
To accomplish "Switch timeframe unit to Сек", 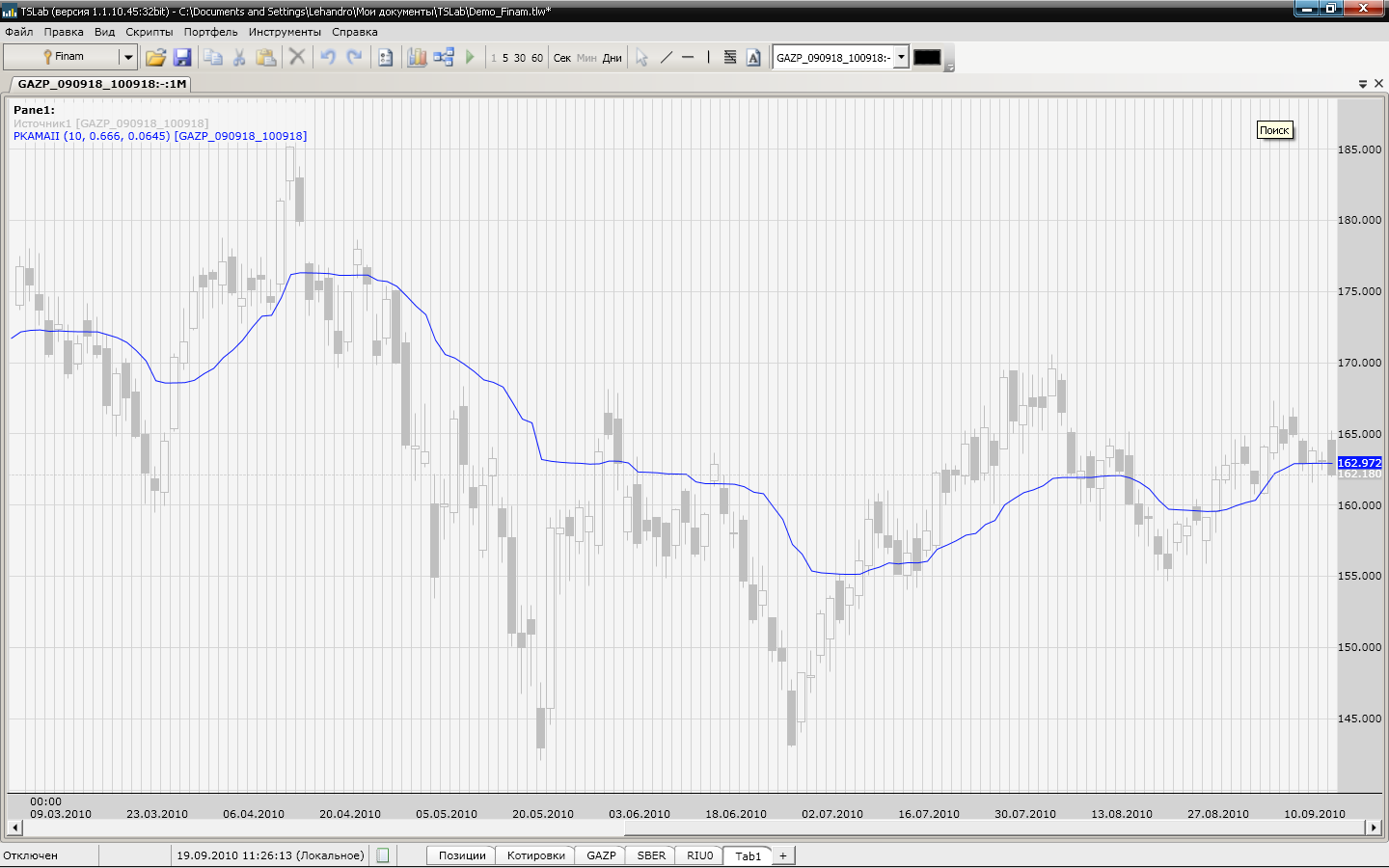I will pos(562,58).
